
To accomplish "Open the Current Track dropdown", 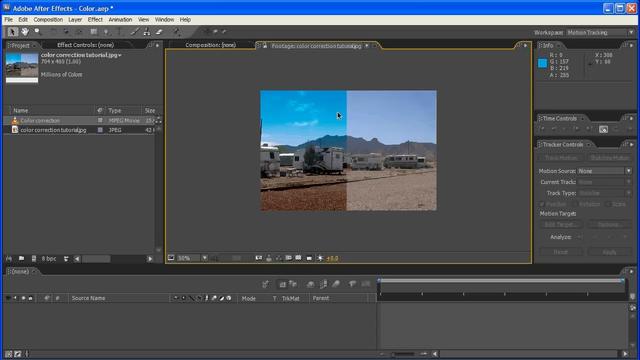I will (x=604, y=182).
